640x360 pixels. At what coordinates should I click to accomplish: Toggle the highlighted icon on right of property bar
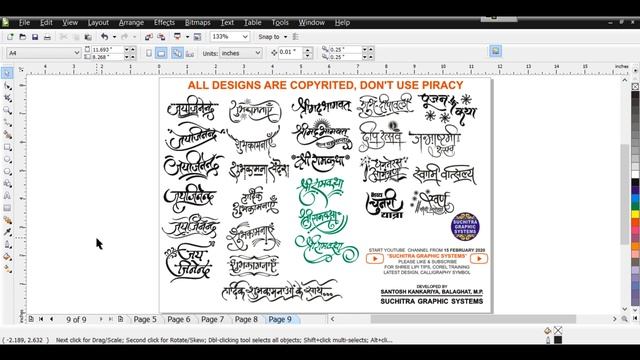(x=495, y=51)
